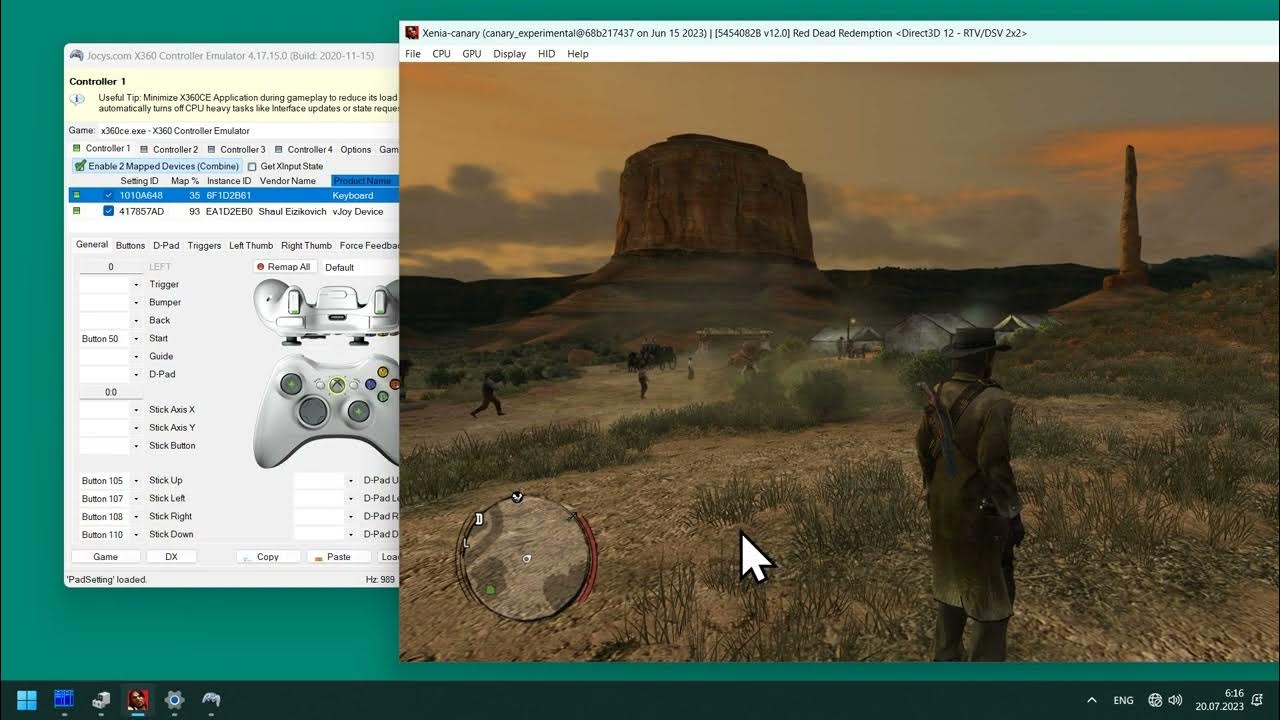
Task: Click the gray Controller 3 status icon
Action: click(x=212, y=150)
